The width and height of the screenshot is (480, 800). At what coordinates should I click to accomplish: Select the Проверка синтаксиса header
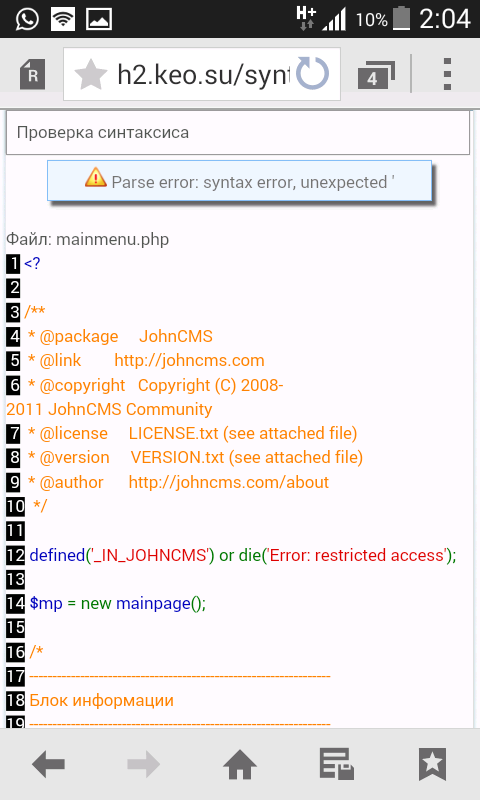[238, 133]
